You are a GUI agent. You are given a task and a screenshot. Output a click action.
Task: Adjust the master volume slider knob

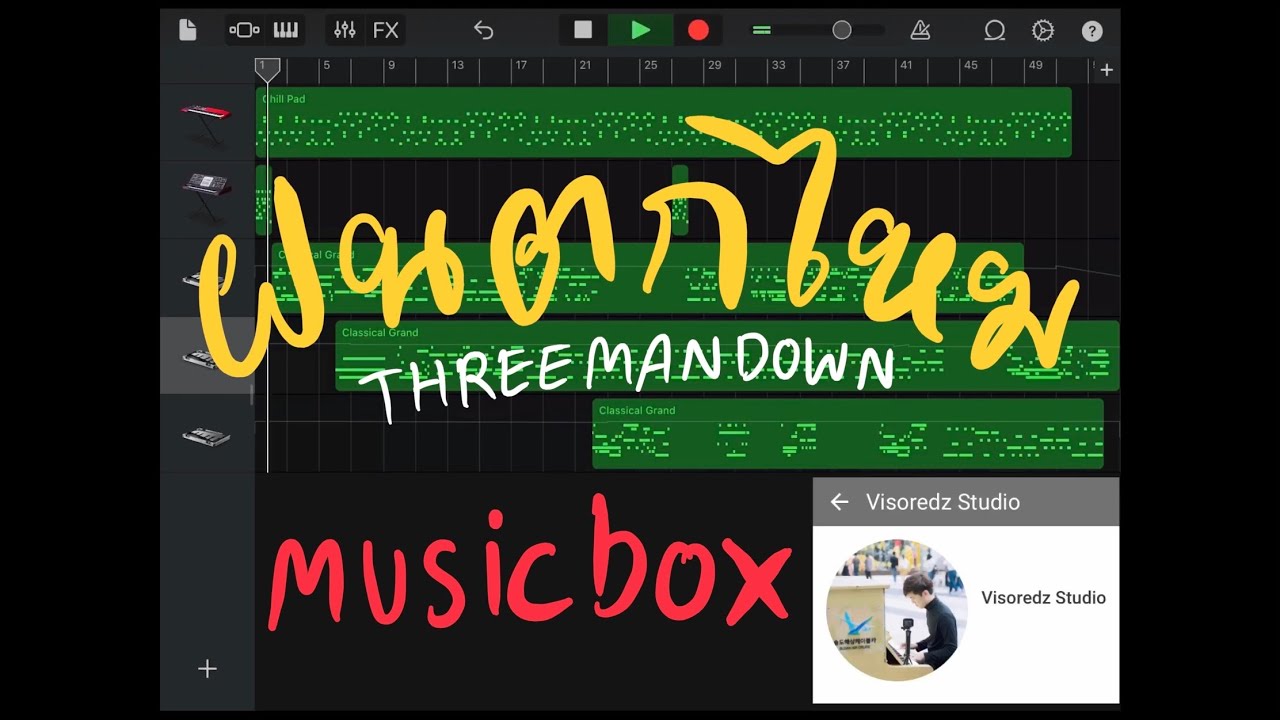(842, 30)
